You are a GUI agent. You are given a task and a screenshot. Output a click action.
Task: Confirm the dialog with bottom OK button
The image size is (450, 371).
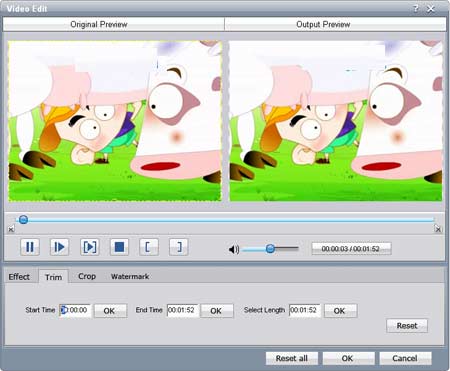pyautogui.click(x=348, y=358)
